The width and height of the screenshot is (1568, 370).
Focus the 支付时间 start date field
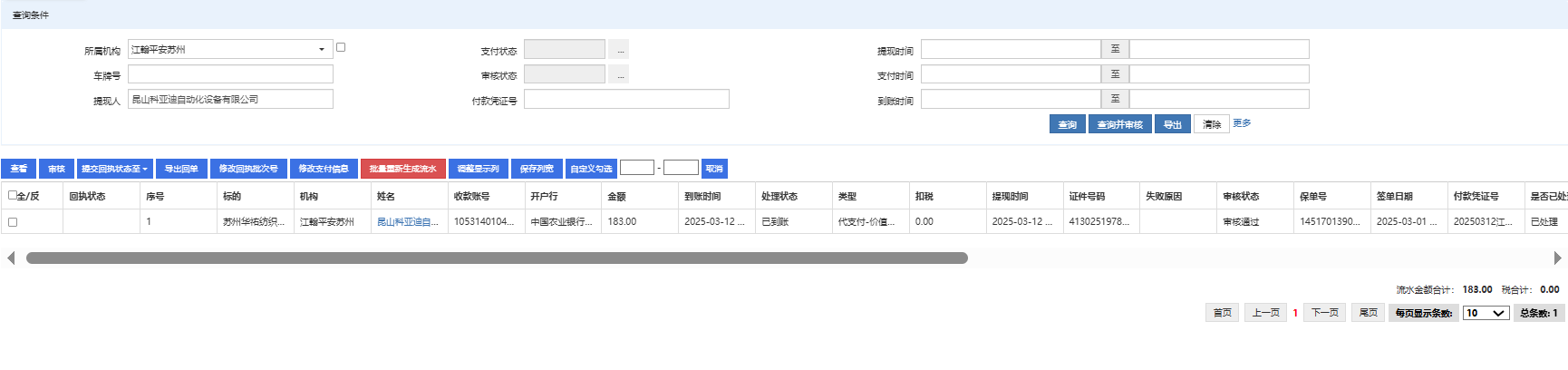click(1011, 74)
